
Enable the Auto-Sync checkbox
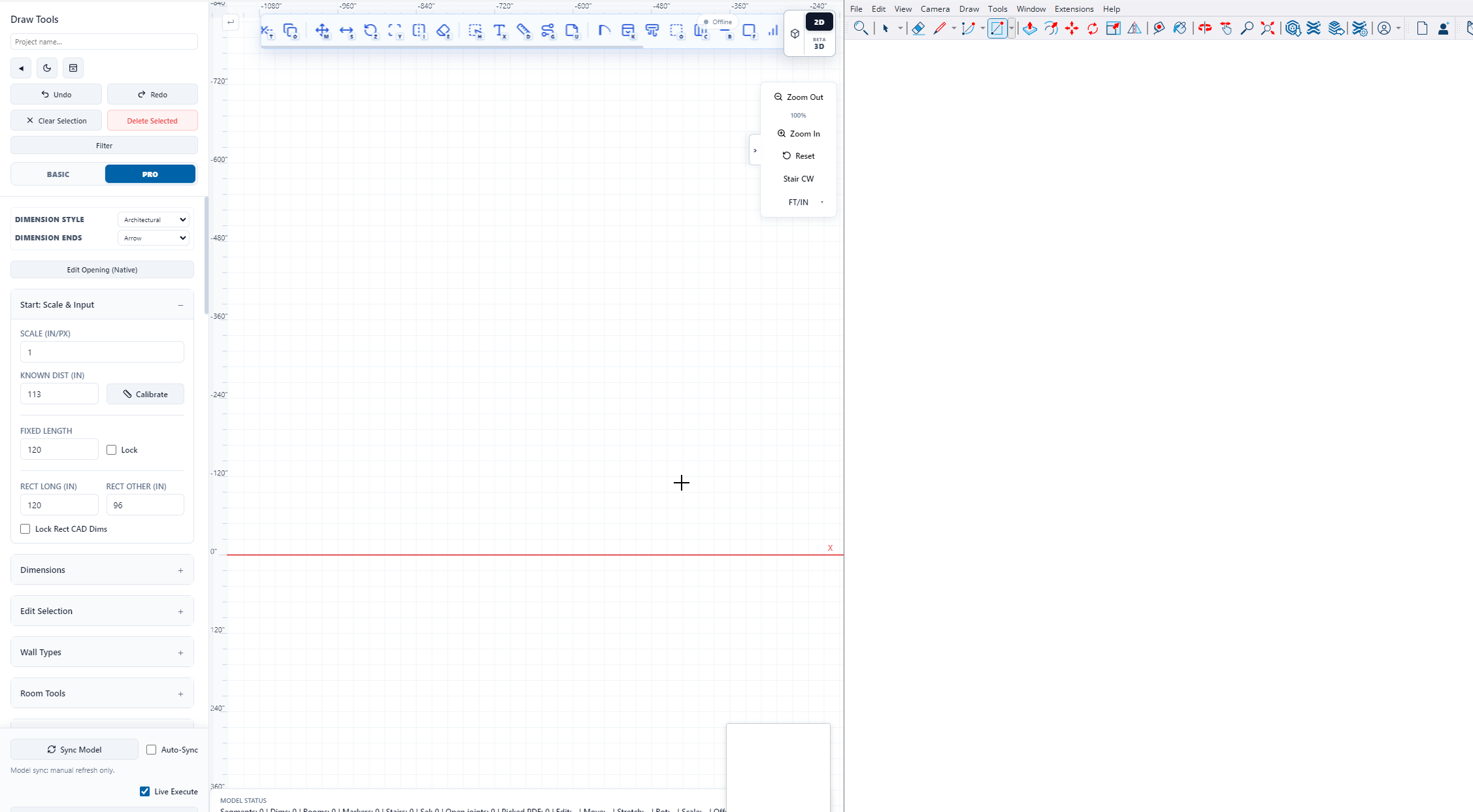152,749
